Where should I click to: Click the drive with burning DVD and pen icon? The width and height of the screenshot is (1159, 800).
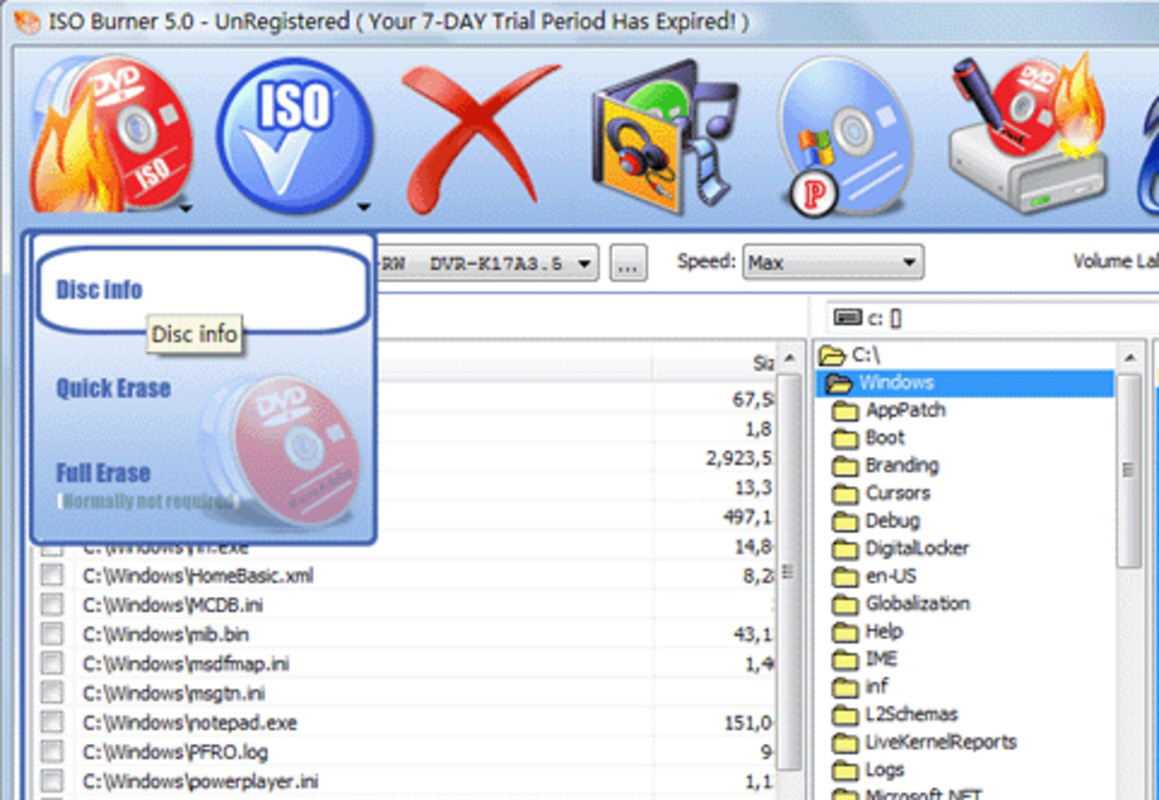1029,135
